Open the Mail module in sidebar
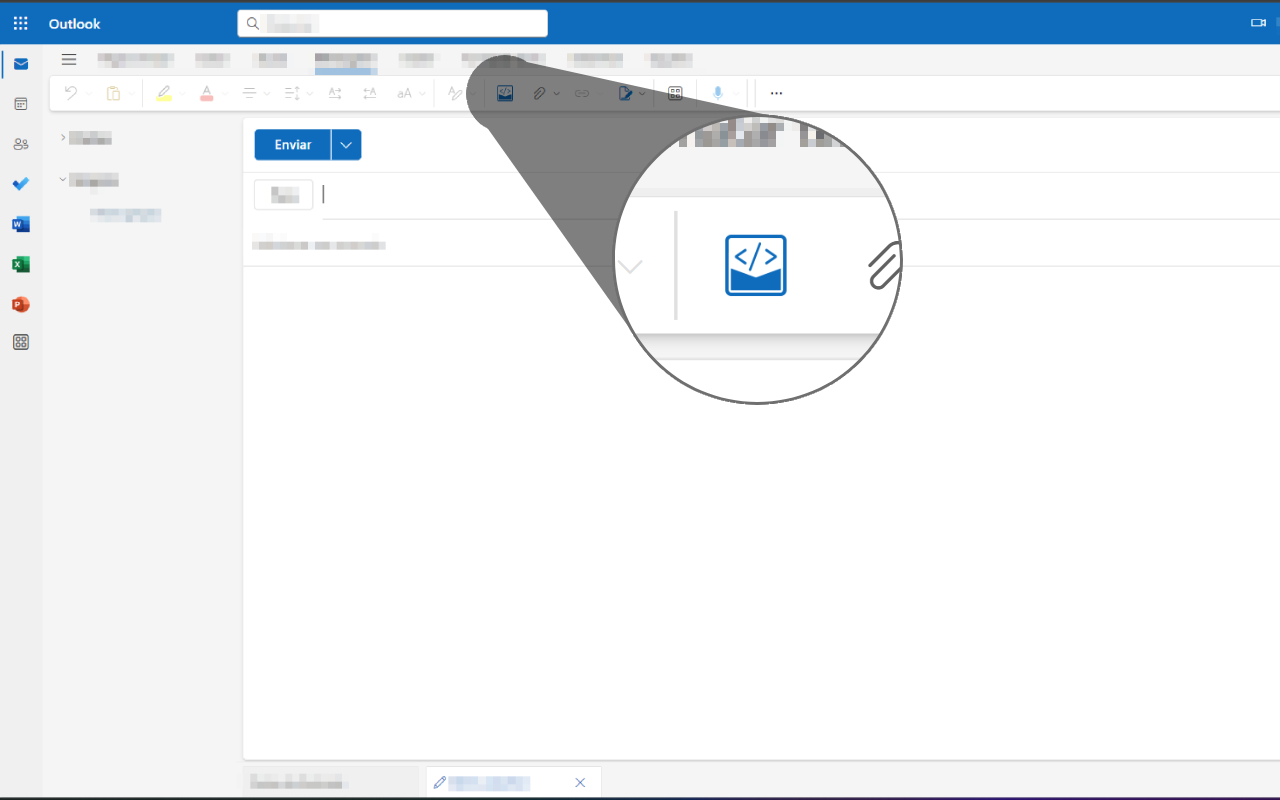The height and width of the screenshot is (800, 1280). [21, 64]
